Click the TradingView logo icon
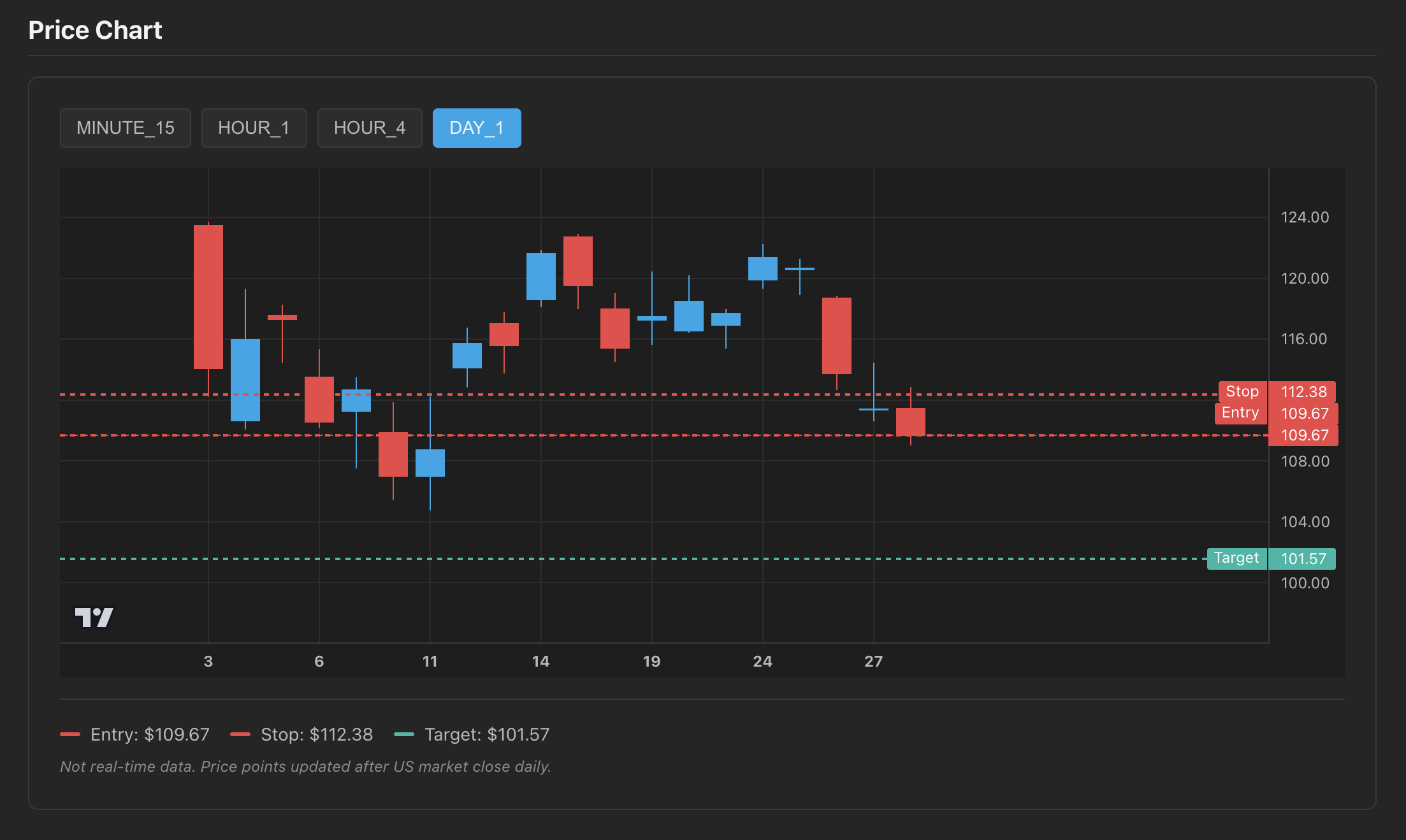Image resolution: width=1406 pixels, height=840 pixels. [94, 617]
